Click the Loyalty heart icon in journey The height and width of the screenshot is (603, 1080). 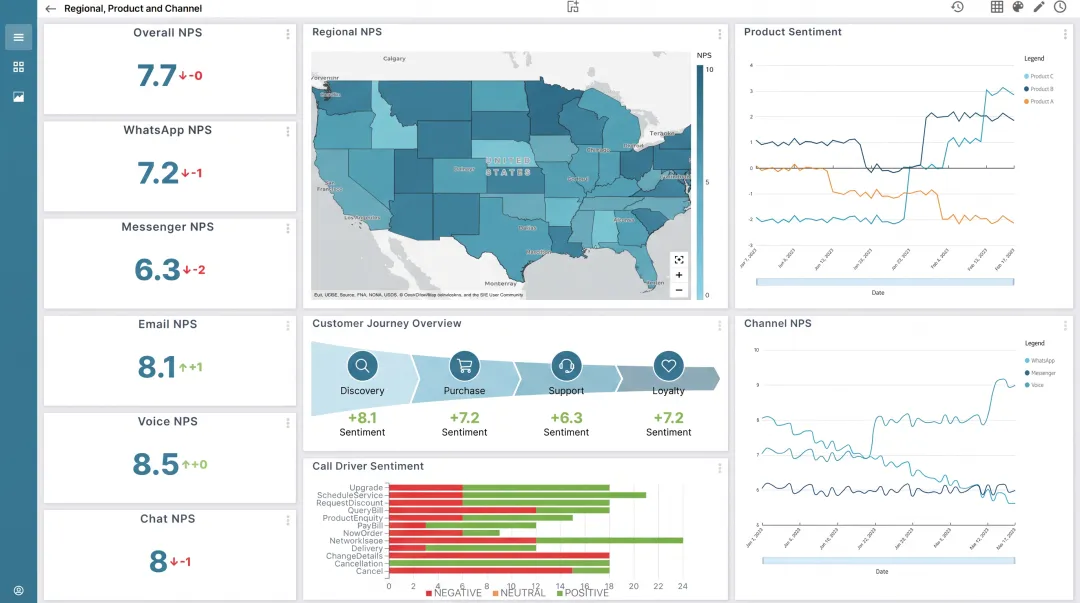pos(668,366)
